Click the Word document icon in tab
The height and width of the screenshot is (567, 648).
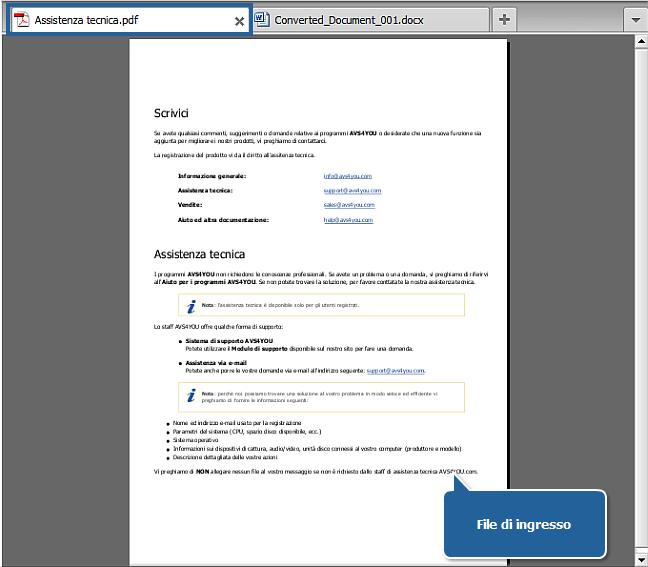(x=261, y=19)
